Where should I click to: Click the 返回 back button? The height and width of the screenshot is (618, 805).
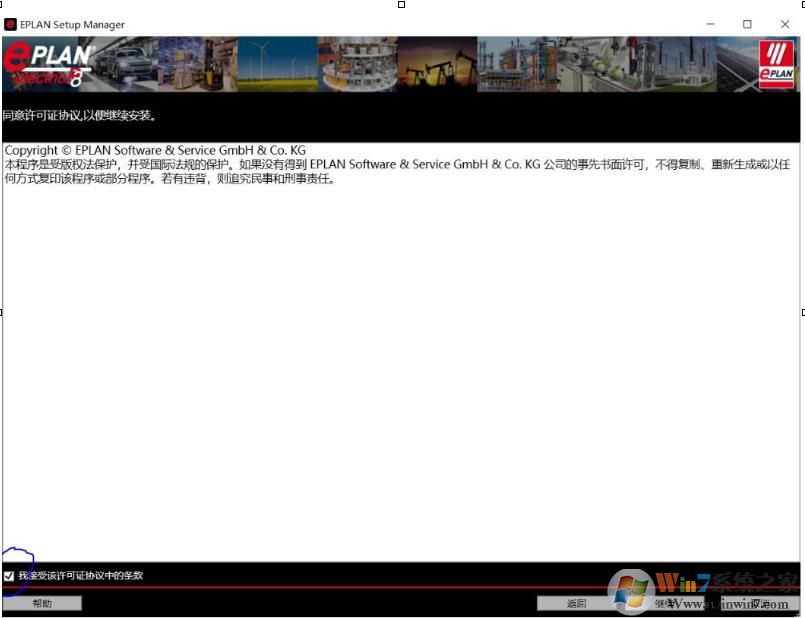point(576,603)
